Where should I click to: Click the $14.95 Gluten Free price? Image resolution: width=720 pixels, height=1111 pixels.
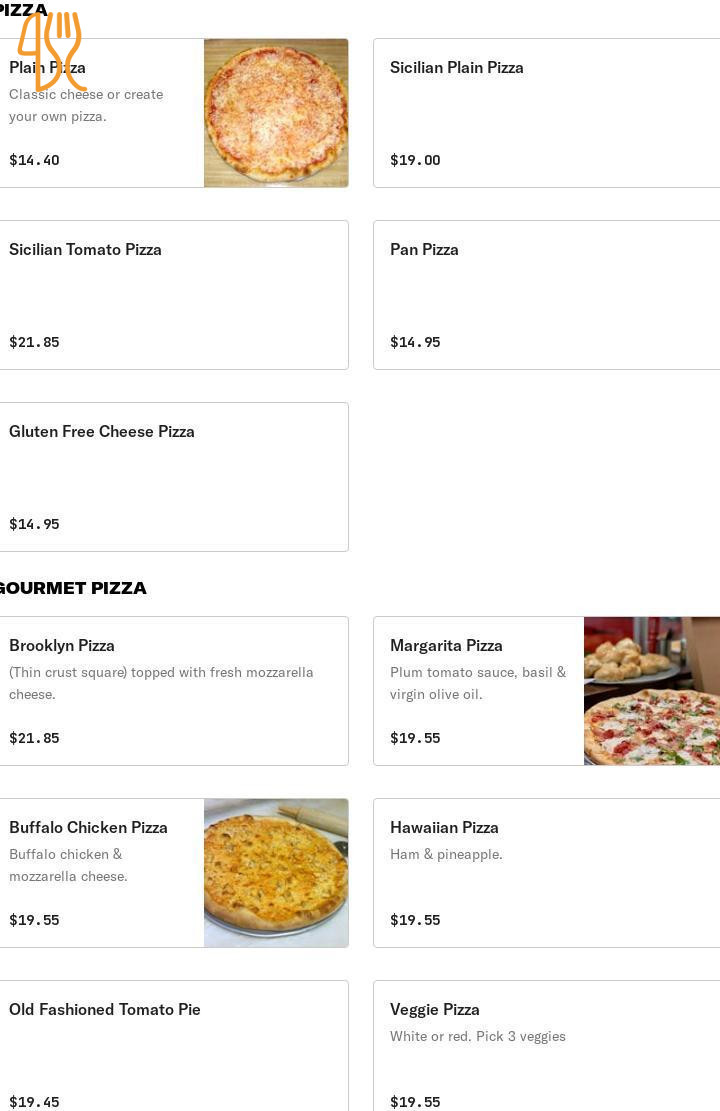pos(34,524)
